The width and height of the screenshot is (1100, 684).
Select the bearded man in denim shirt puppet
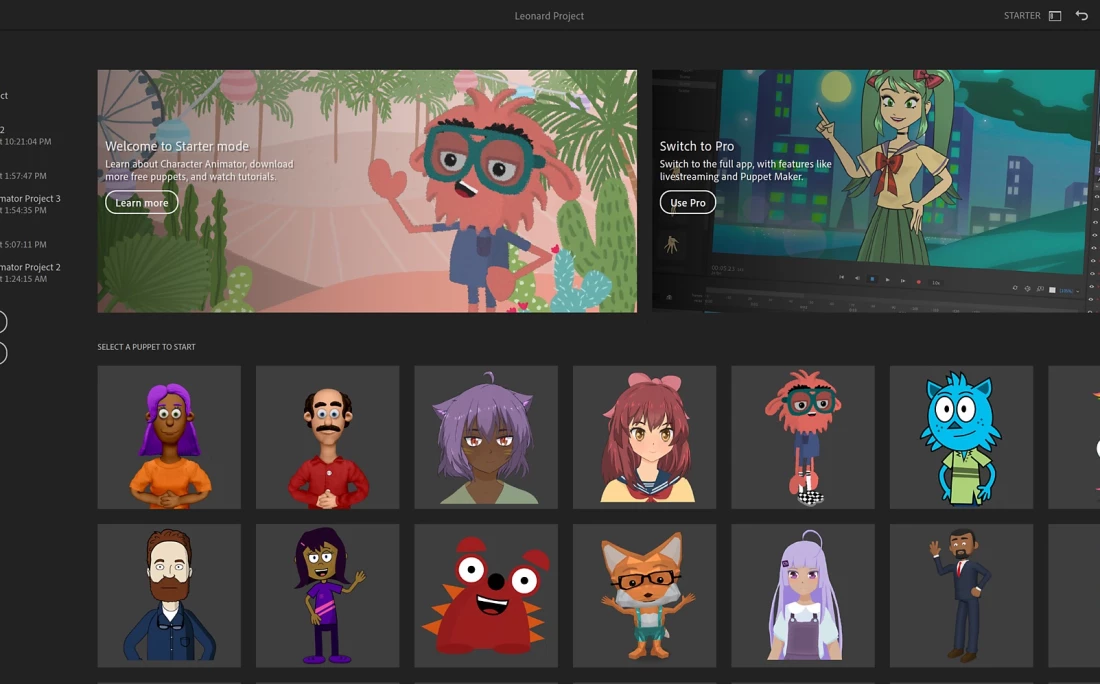click(x=169, y=595)
